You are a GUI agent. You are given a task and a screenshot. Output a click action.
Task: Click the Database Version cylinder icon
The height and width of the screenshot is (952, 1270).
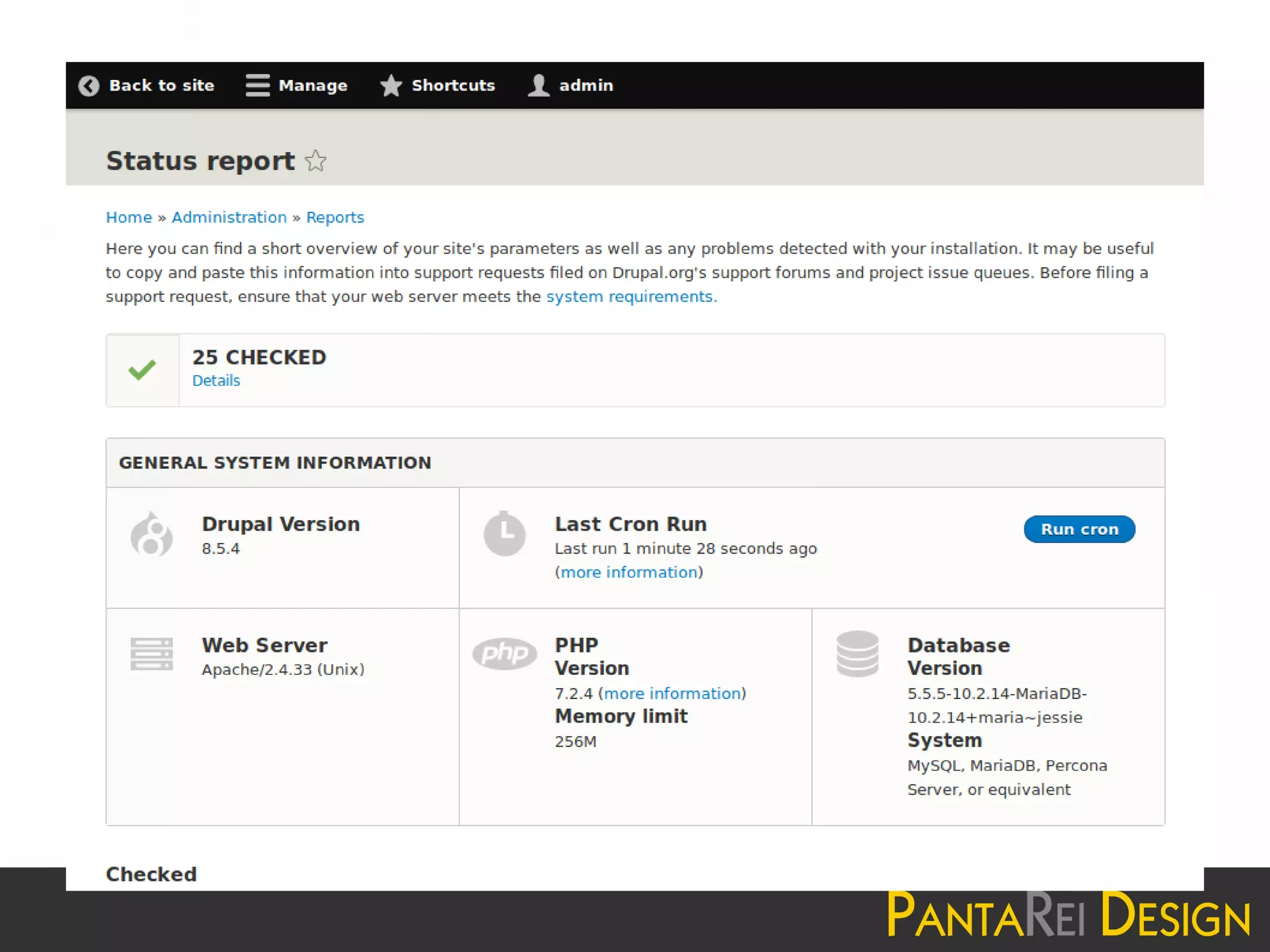click(857, 654)
